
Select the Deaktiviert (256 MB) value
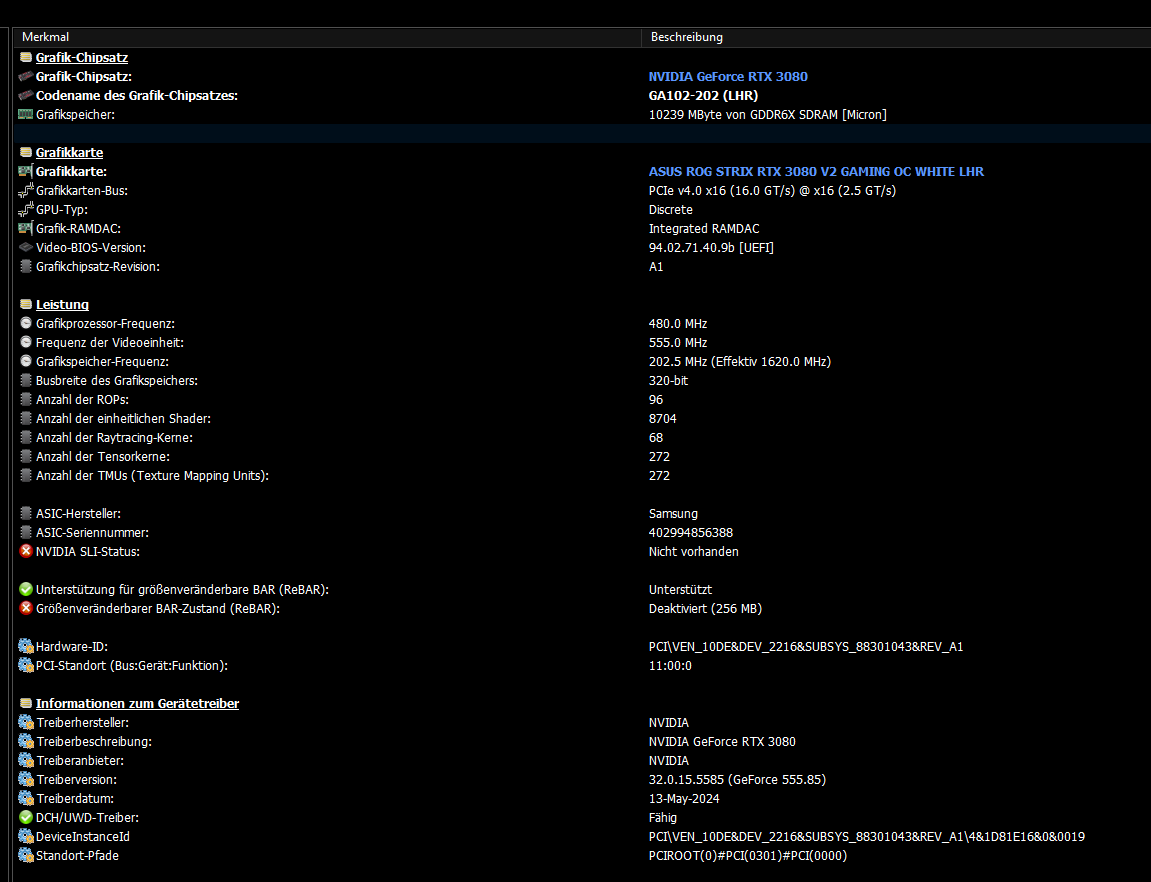click(705, 609)
